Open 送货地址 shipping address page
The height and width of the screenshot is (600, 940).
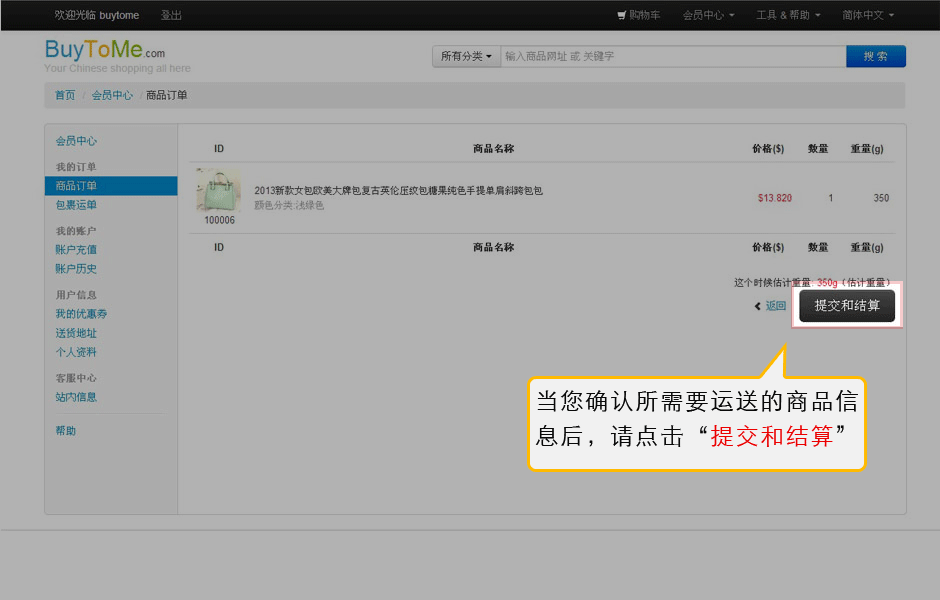[x=77, y=333]
